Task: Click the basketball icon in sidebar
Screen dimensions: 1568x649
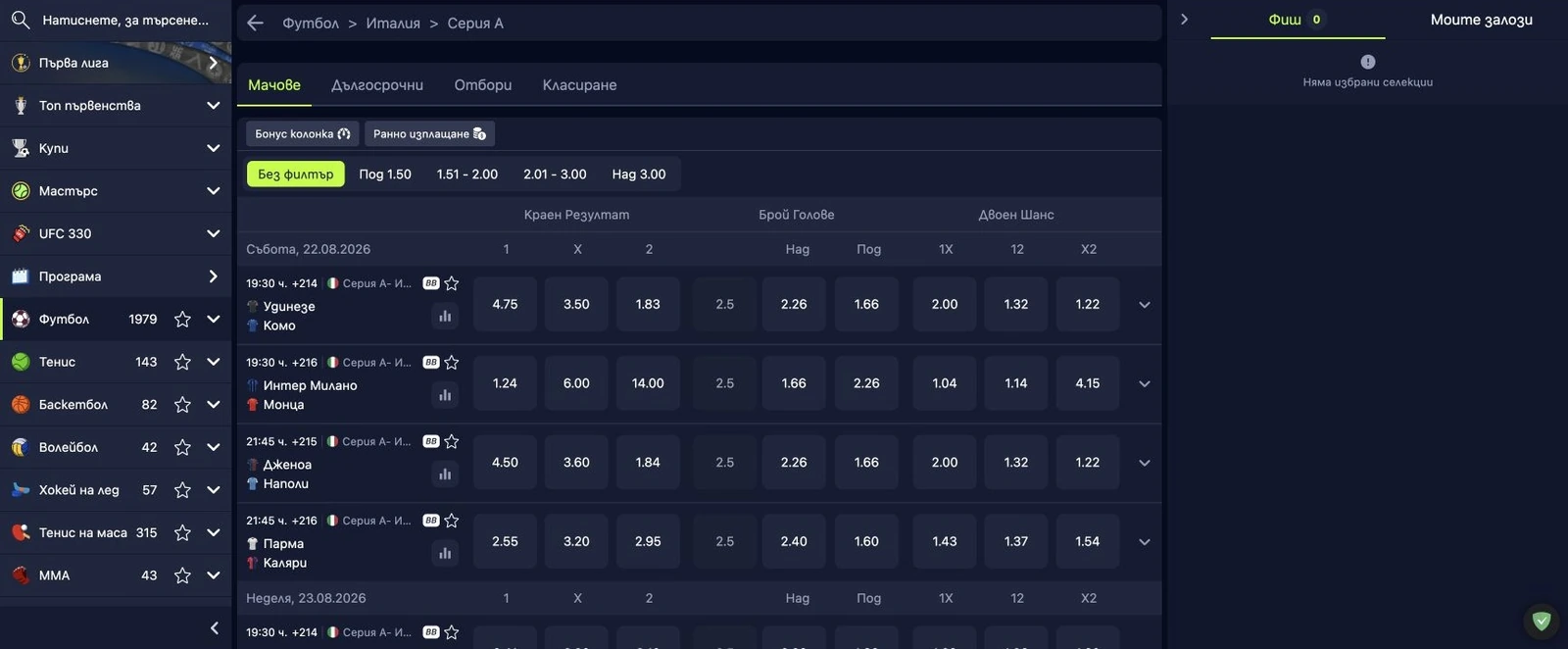Action: point(21,404)
